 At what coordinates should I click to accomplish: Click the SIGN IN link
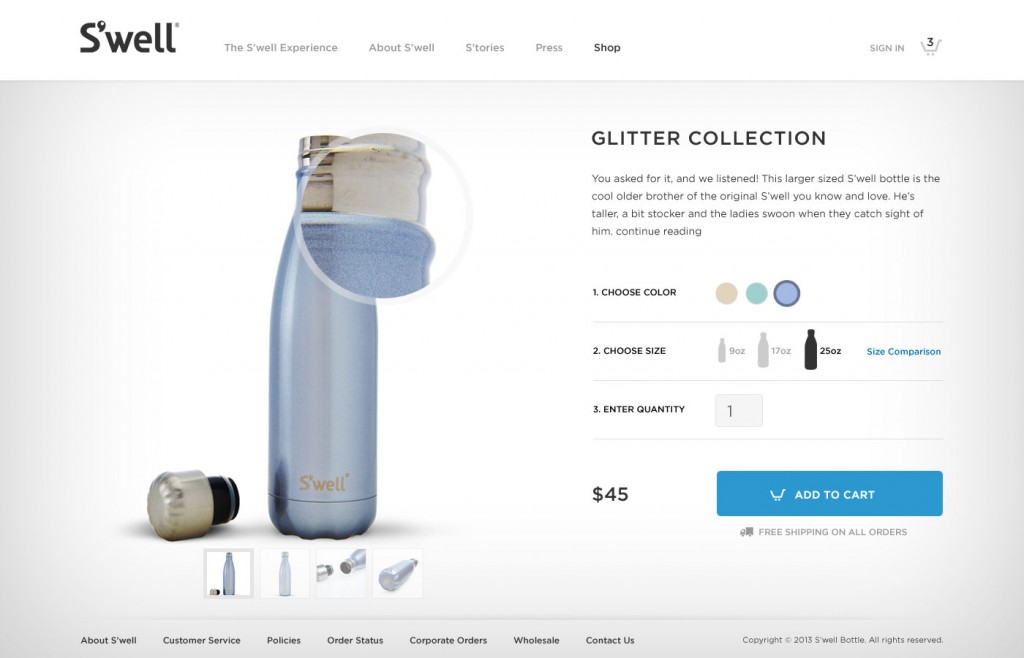click(887, 48)
